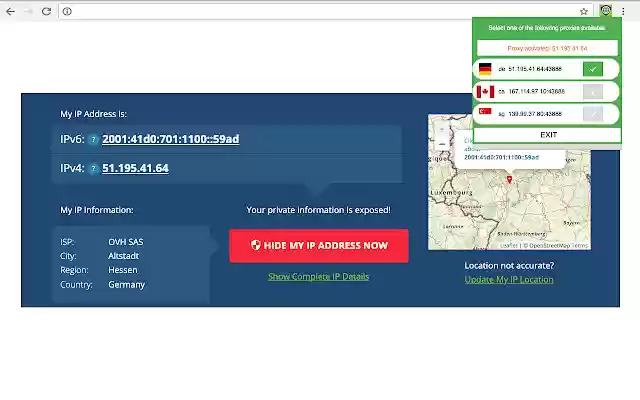Click the German flag in the proxy list

coord(485,69)
